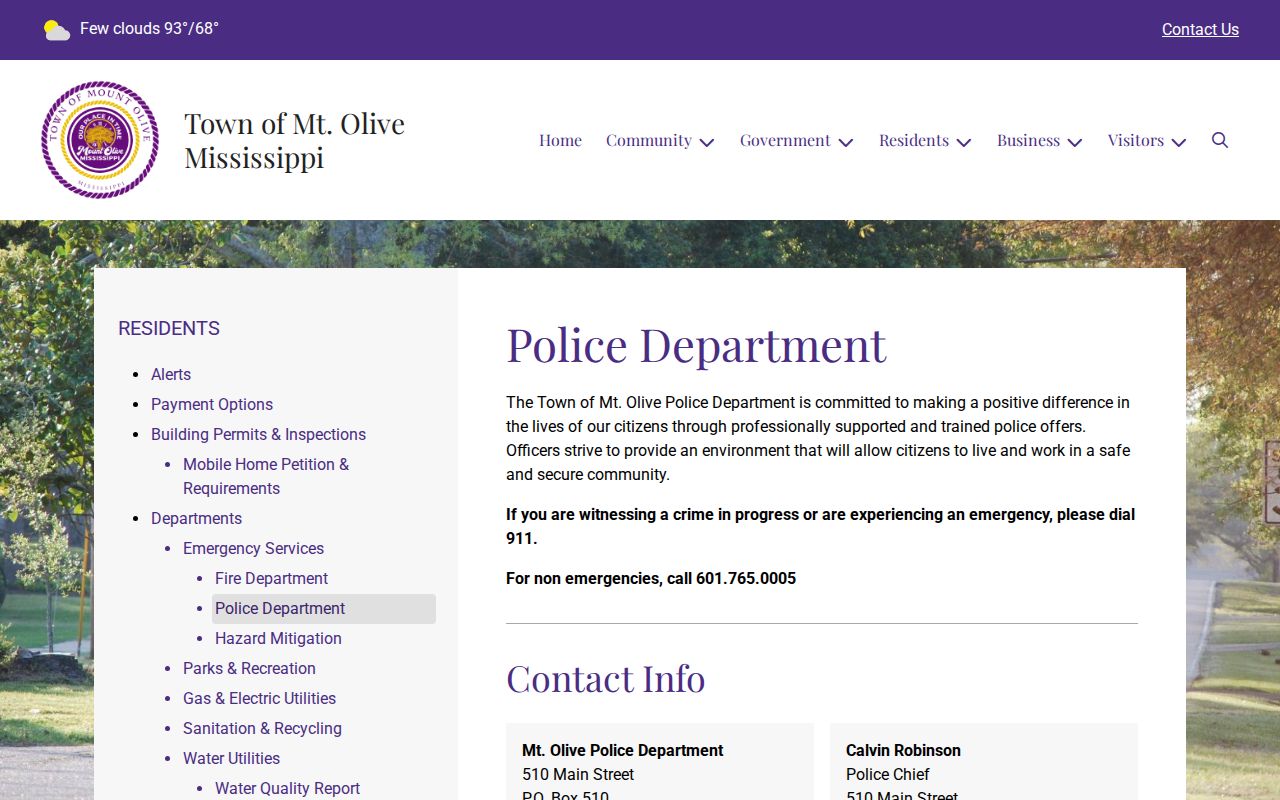Open the Community nav item
The height and width of the screenshot is (800, 1280).
(x=649, y=140)
